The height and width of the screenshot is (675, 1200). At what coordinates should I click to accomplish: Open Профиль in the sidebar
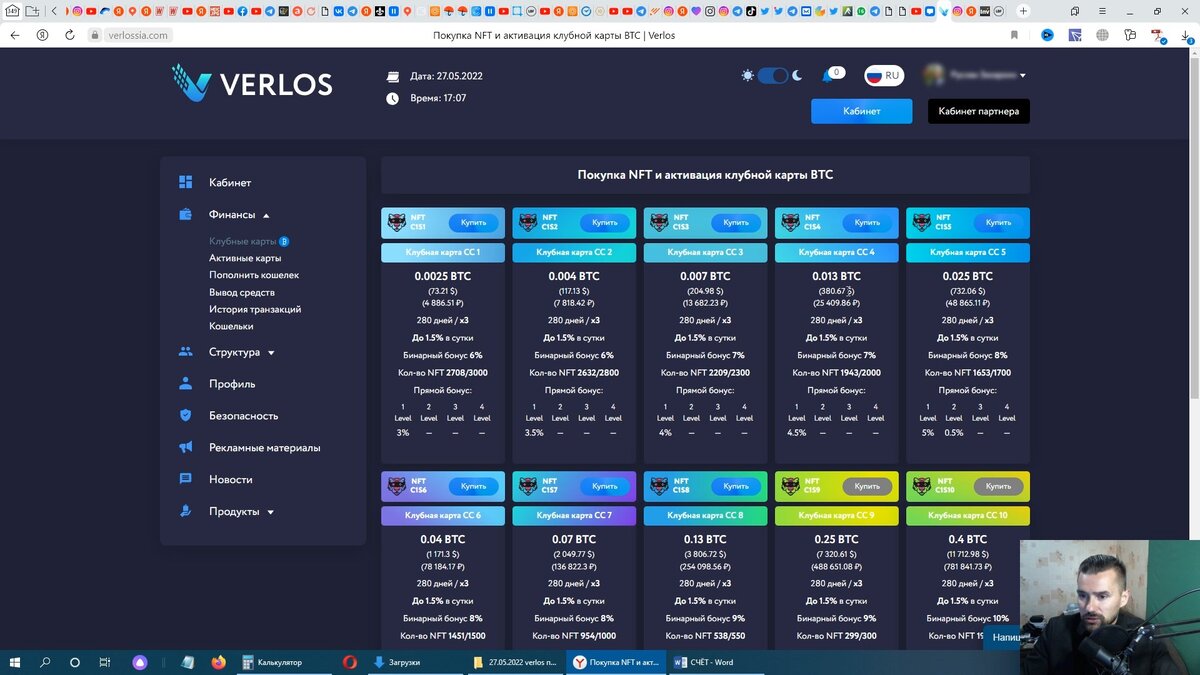pyautogui.click(x=232, y=384)
